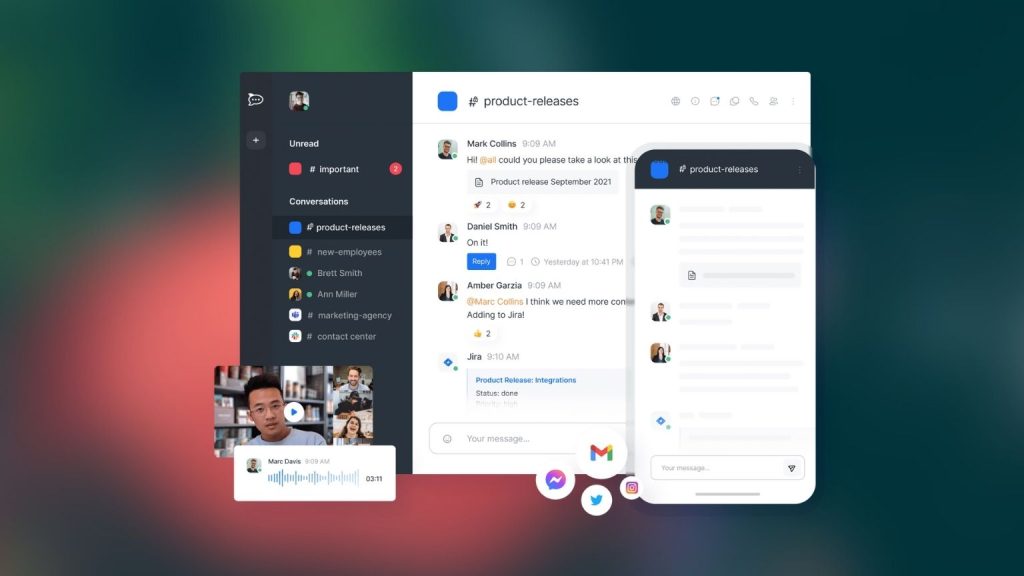The width and height of the screenshot is (1024, 576).
Task: Click Amber Garzia's avatar in the desktop chat
Action: (447, 291)
